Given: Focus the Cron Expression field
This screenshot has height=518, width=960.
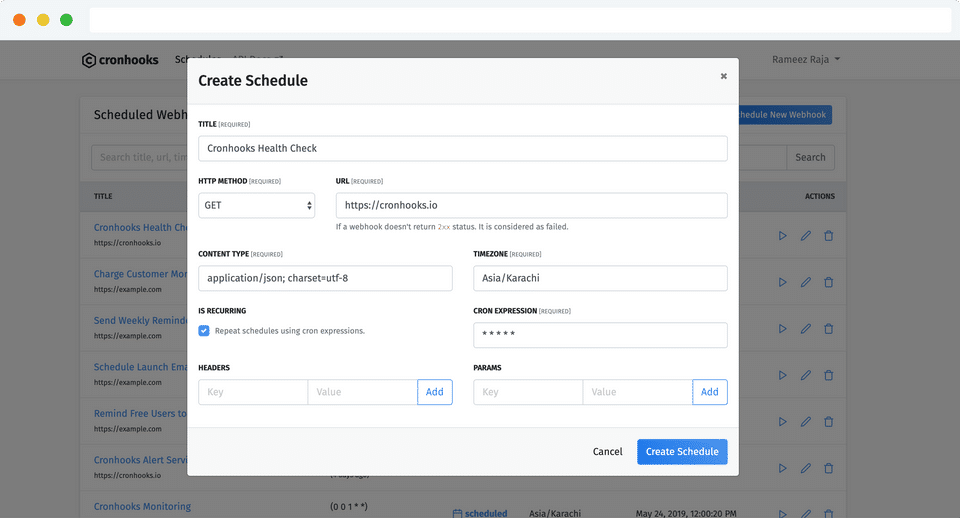Looking at the screenshot, I should 600,335.
